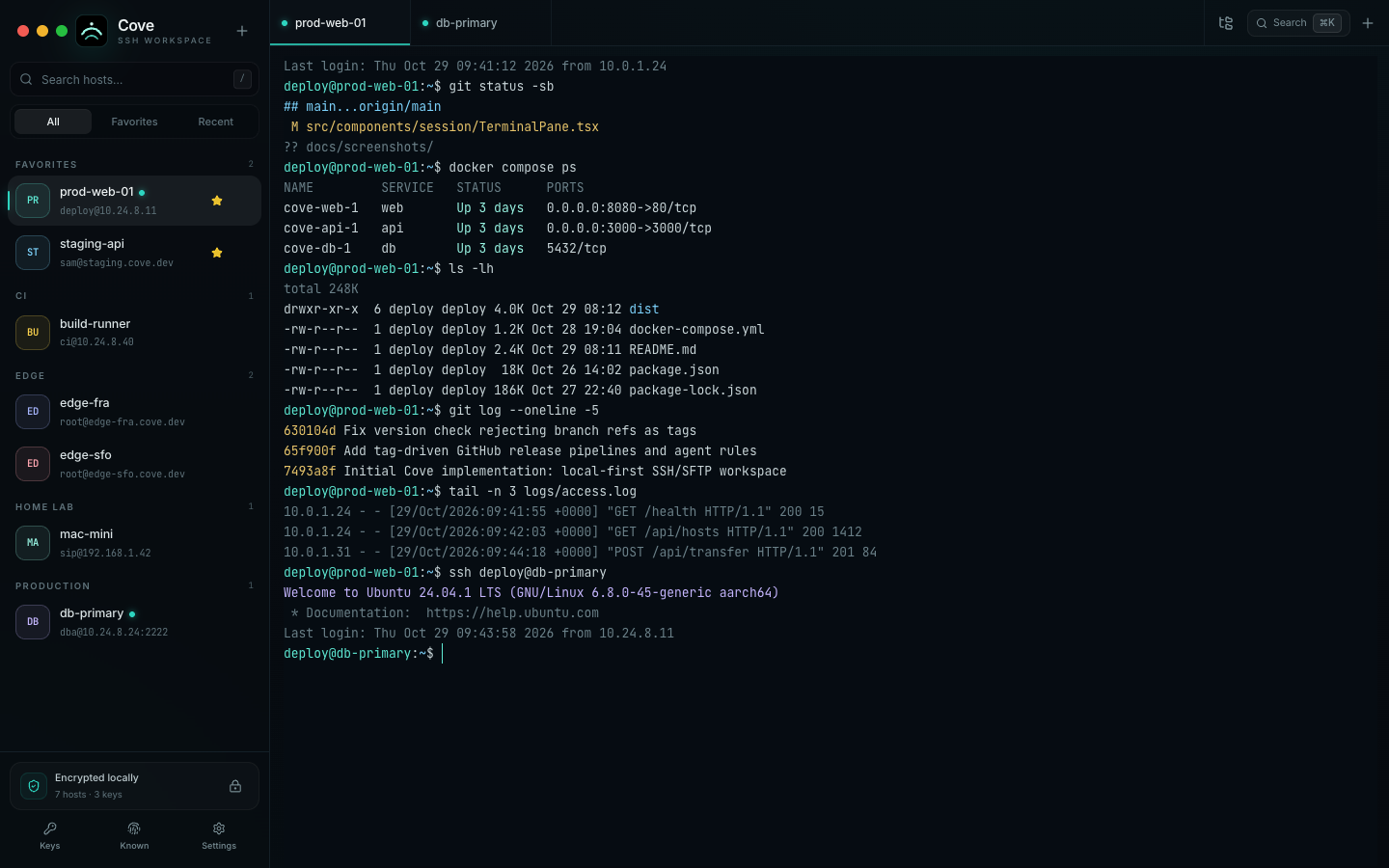
Task: Click the dist directory name
Action: coord(644,310)
